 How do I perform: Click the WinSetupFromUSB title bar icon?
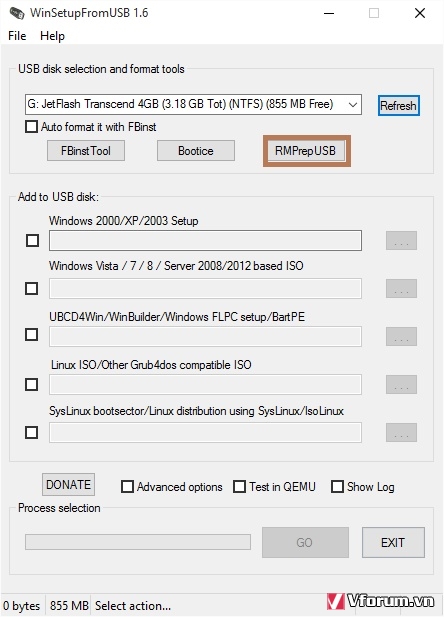pyautogui.click(x=17, y=13)
